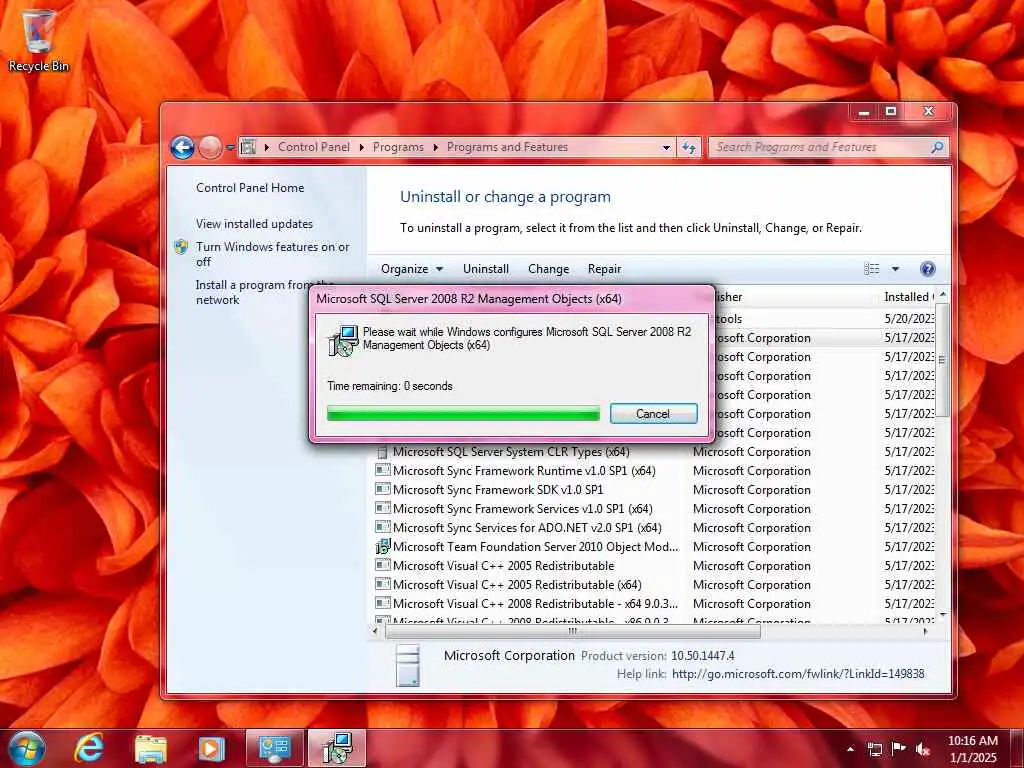
Task: Cancel the SQL Server configuration dialog
Action: pos(653,413)
